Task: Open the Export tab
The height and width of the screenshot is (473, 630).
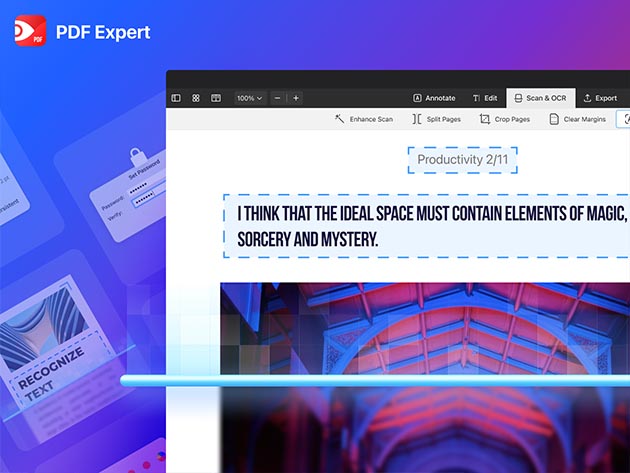Action: pyautogui.click(x=600, y=98)
